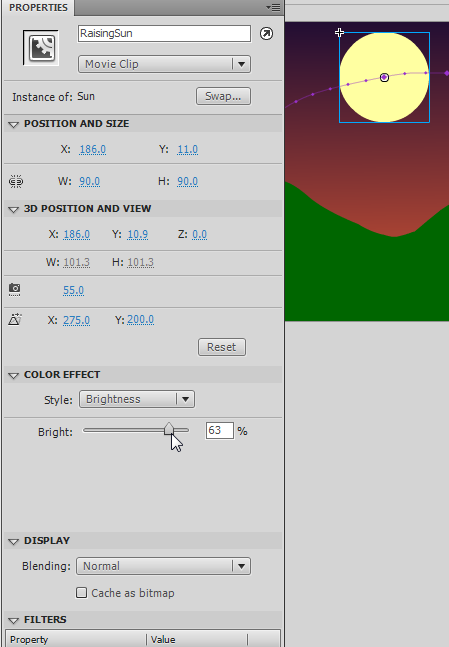449x647 pixels.
Task: Enable the Cache as bitmap checkbox
Action: click(81, 593)
